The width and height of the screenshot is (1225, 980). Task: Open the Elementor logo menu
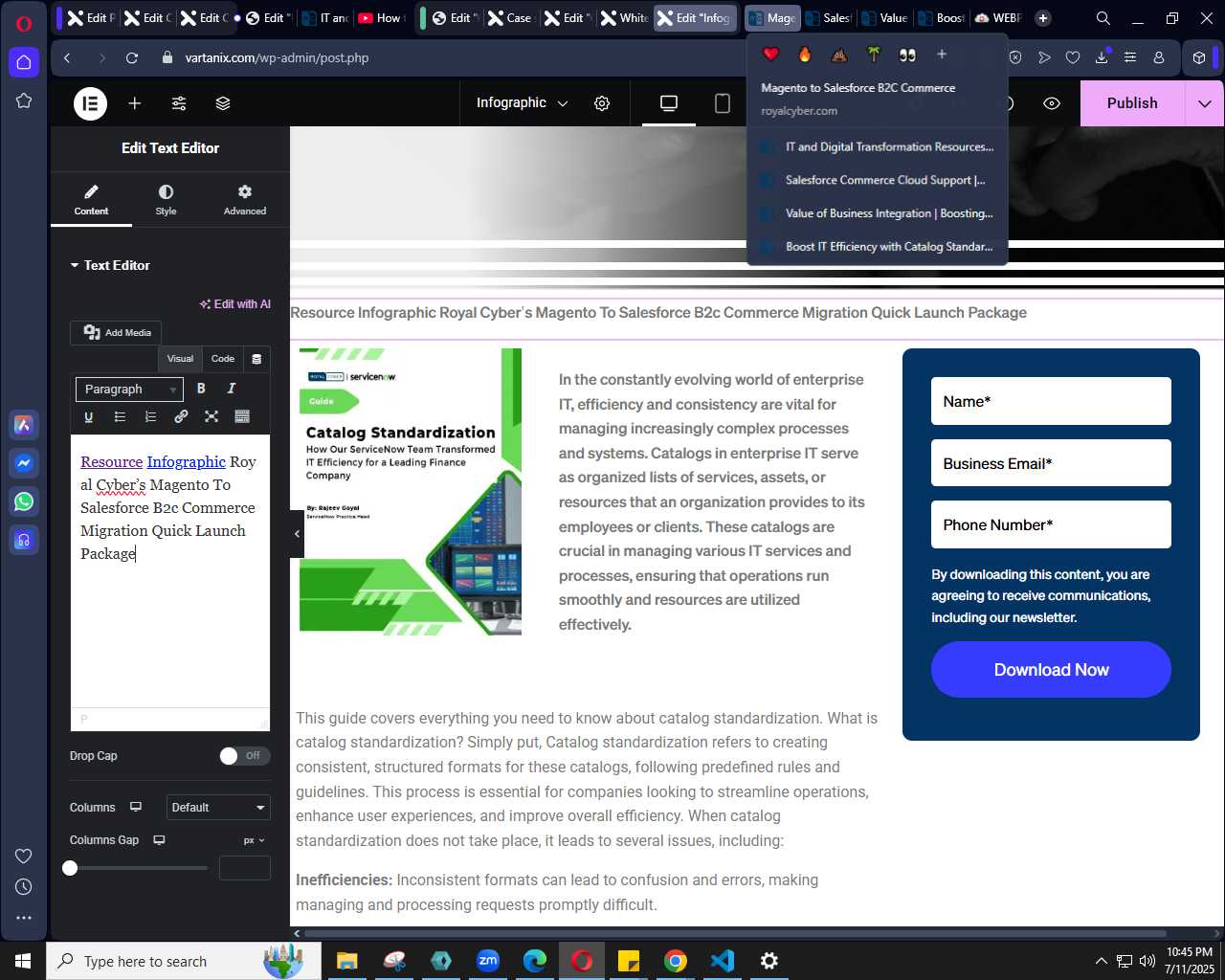click(x=91, y=103)
